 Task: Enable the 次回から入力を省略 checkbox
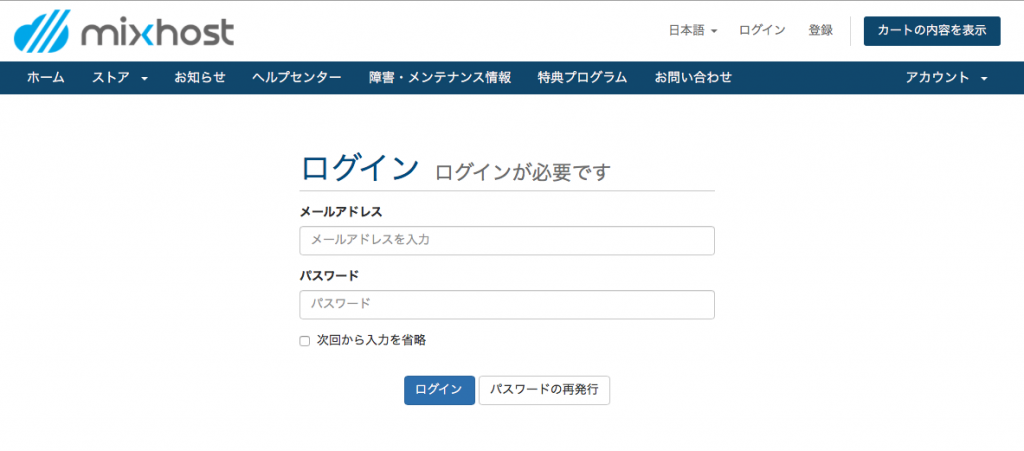click(305, 341)
